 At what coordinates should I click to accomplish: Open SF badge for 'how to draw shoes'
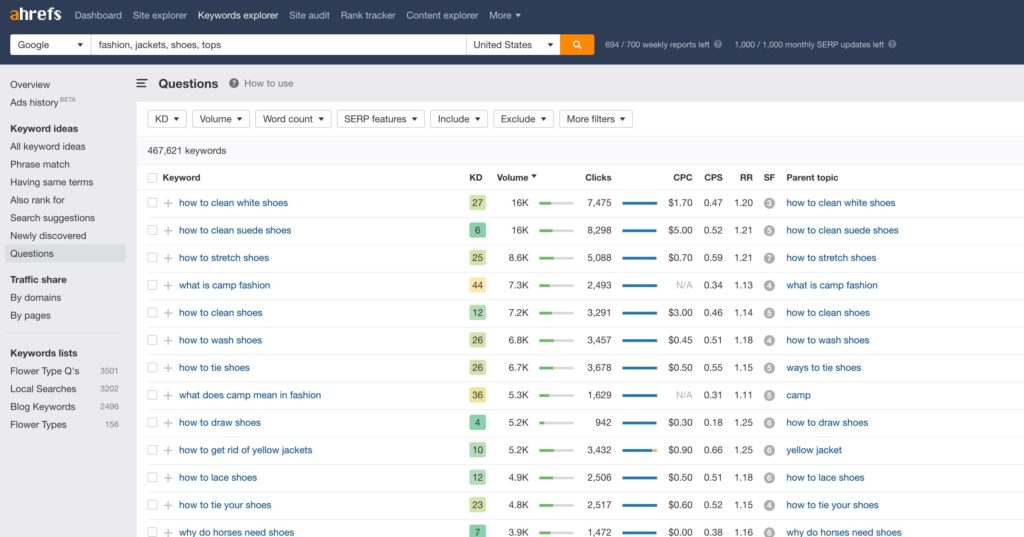tap(769, 423)
